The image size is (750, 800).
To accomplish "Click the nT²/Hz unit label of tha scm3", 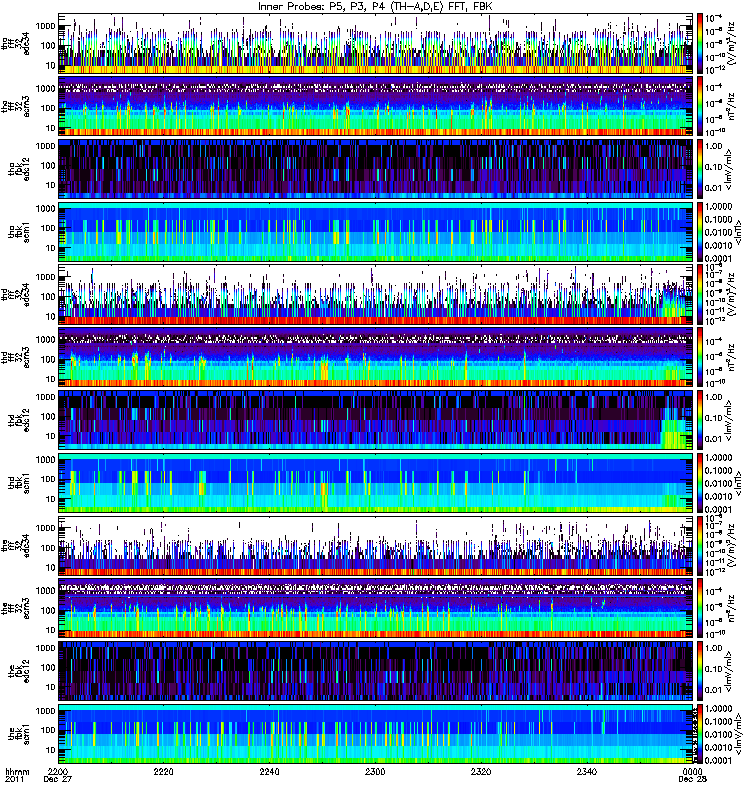I will pos(731,106).
